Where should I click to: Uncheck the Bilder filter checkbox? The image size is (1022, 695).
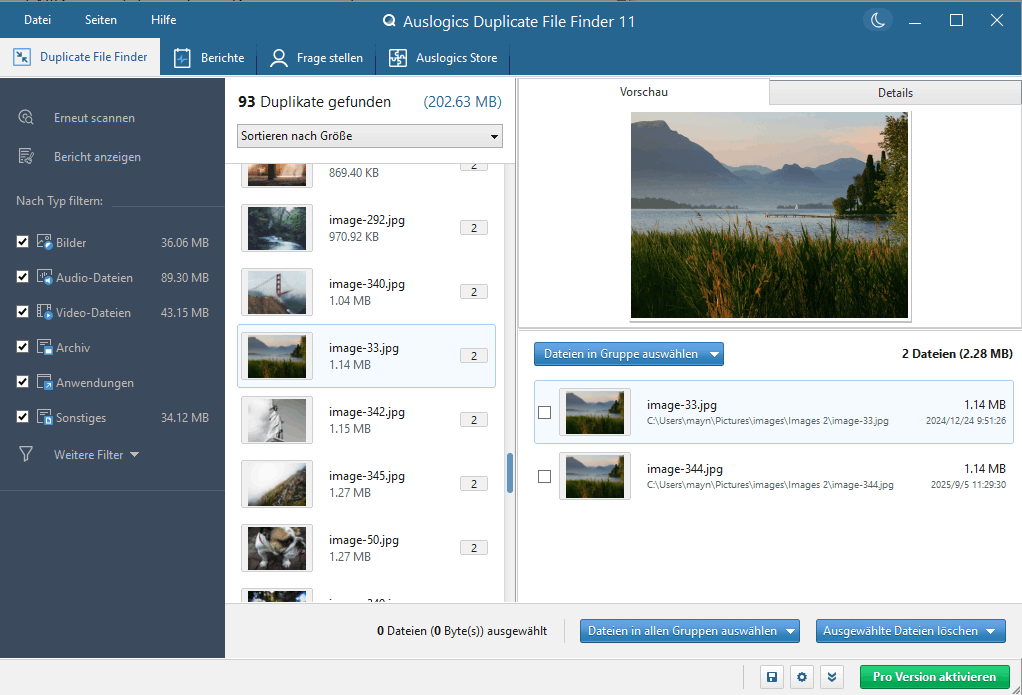tap(22, 242)
